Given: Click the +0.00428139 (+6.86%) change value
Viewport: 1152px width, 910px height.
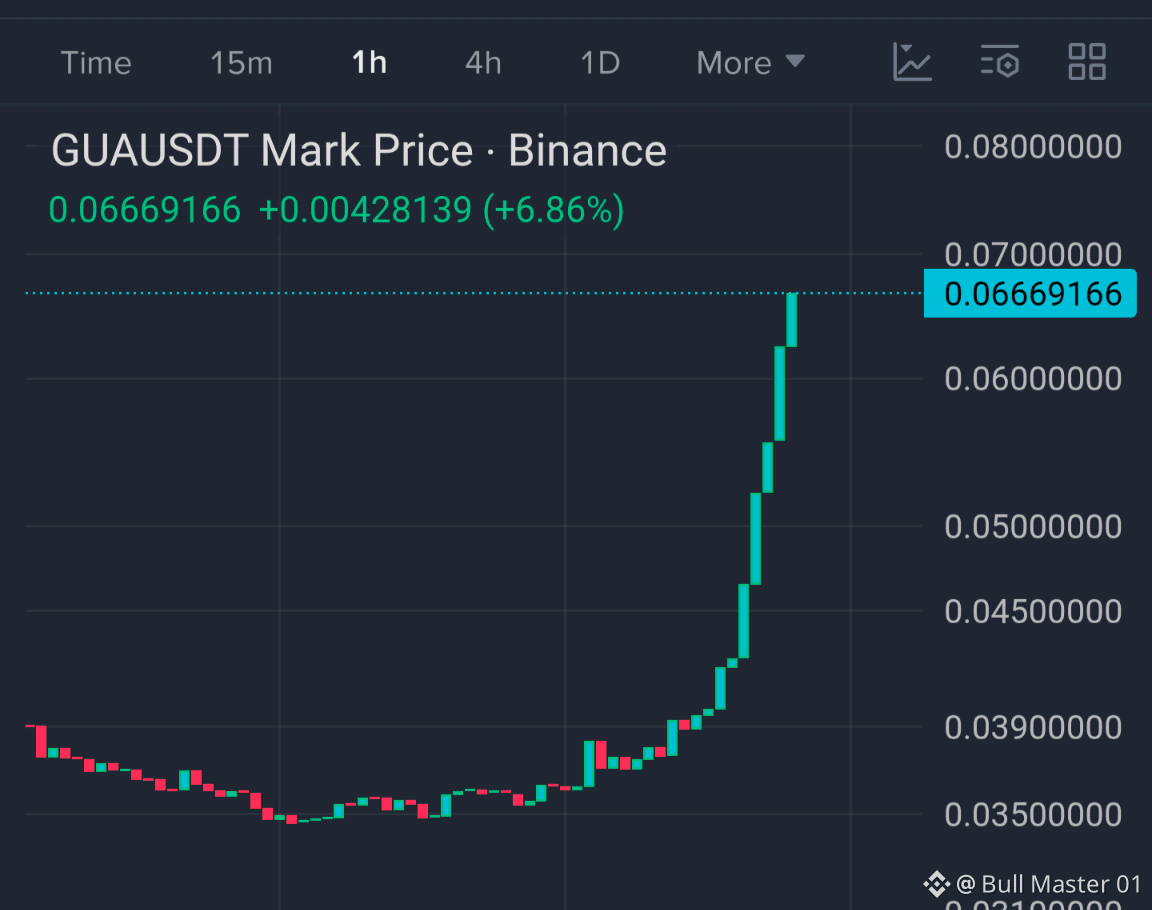Looking at the screenshot, I should coord(441,210).
